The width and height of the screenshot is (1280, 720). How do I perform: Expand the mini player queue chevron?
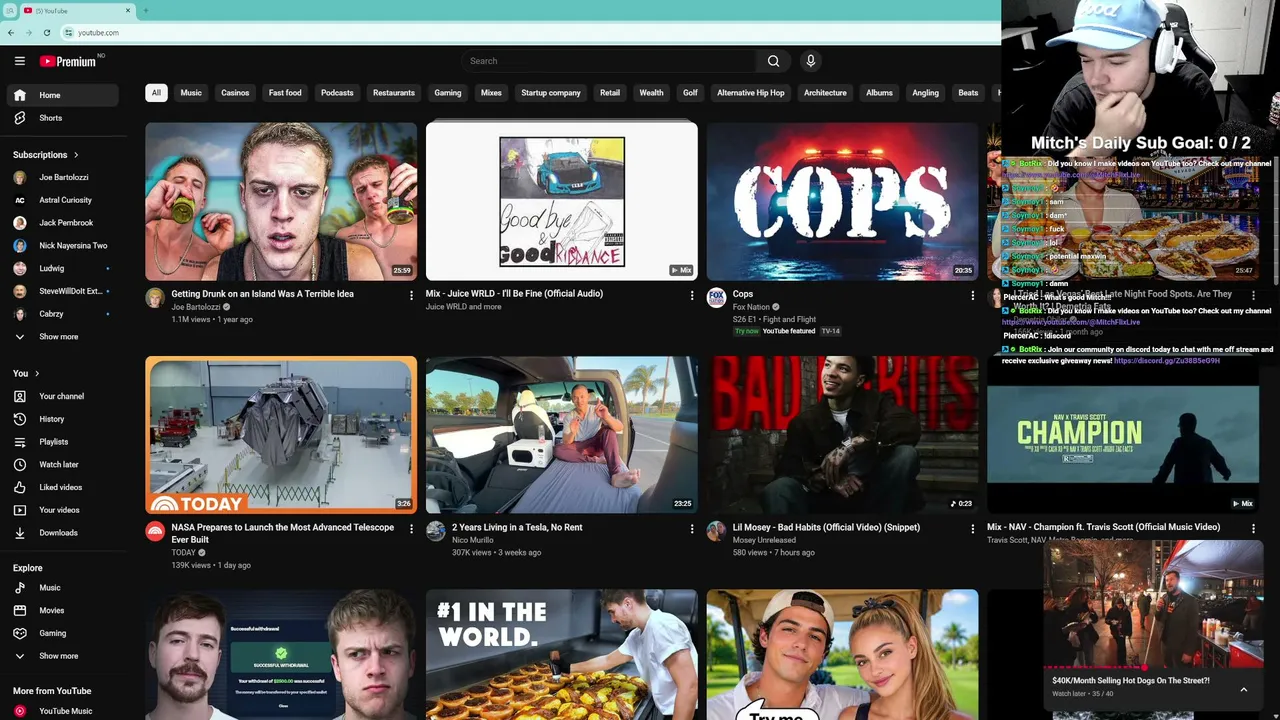(1243, 689)
